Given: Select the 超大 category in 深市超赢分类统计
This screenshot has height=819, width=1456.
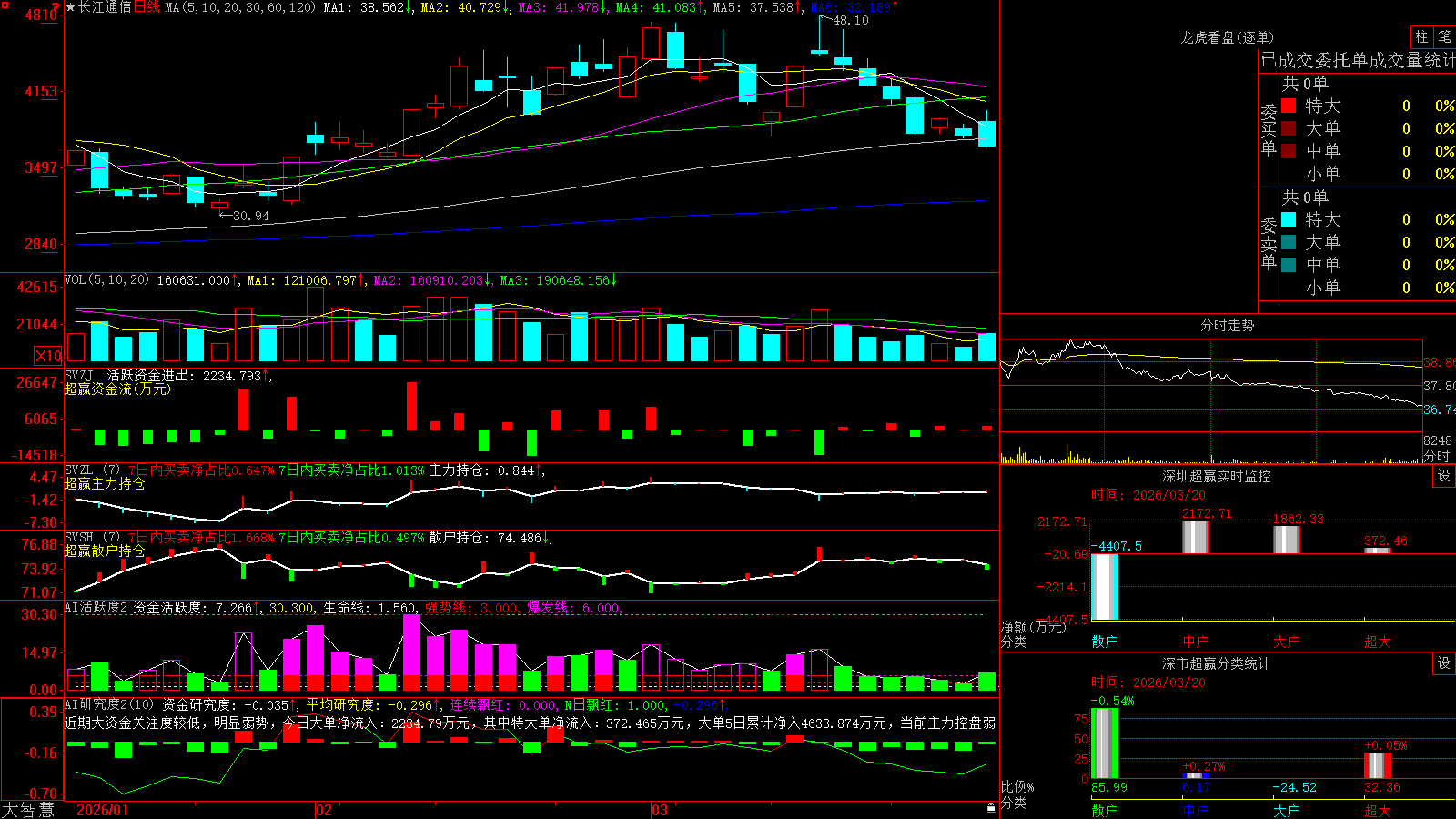Looking at the screenshot, I should [x=1378, y=811].
